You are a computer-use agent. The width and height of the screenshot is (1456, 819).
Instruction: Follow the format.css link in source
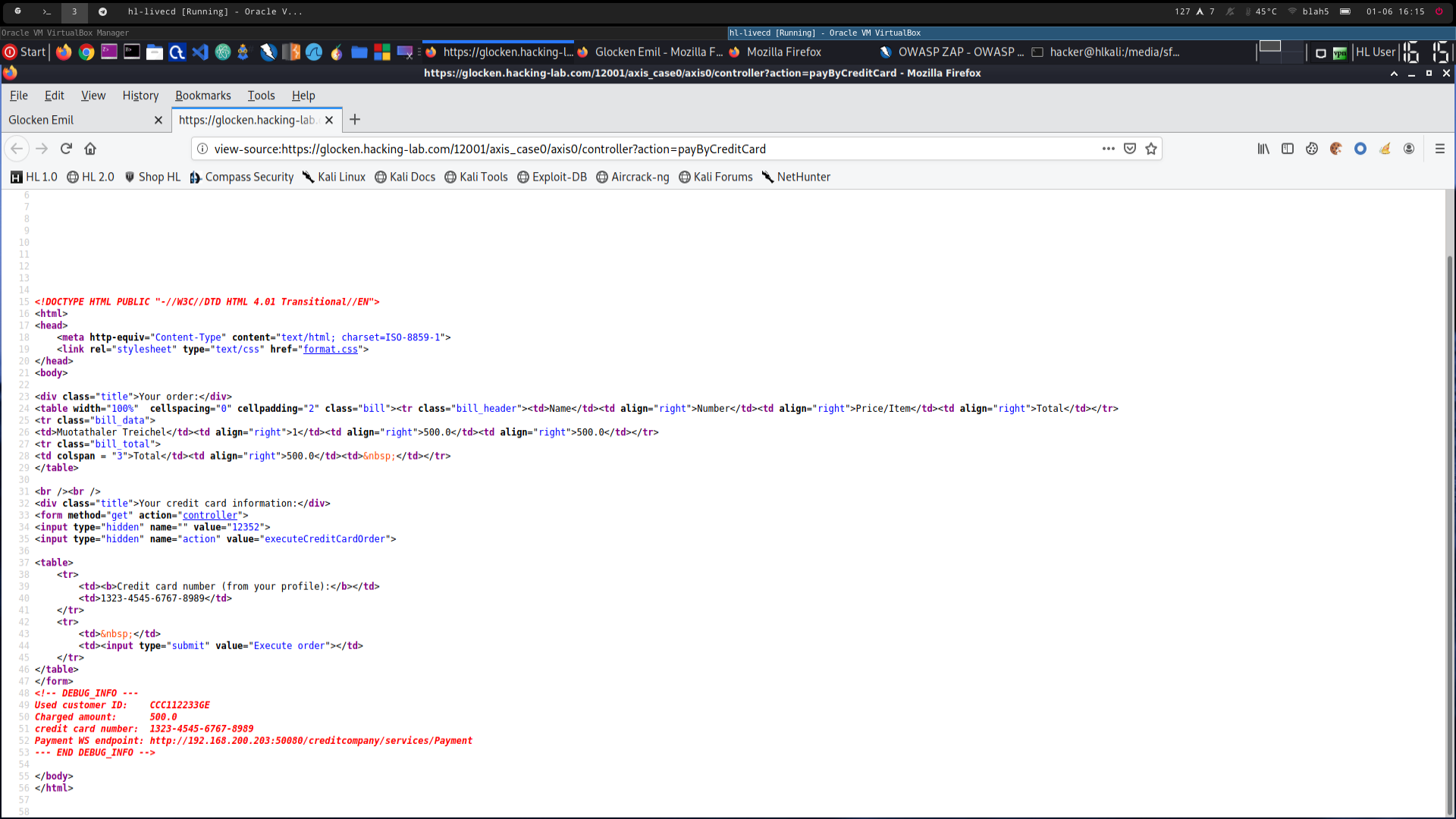pos(330,350)
